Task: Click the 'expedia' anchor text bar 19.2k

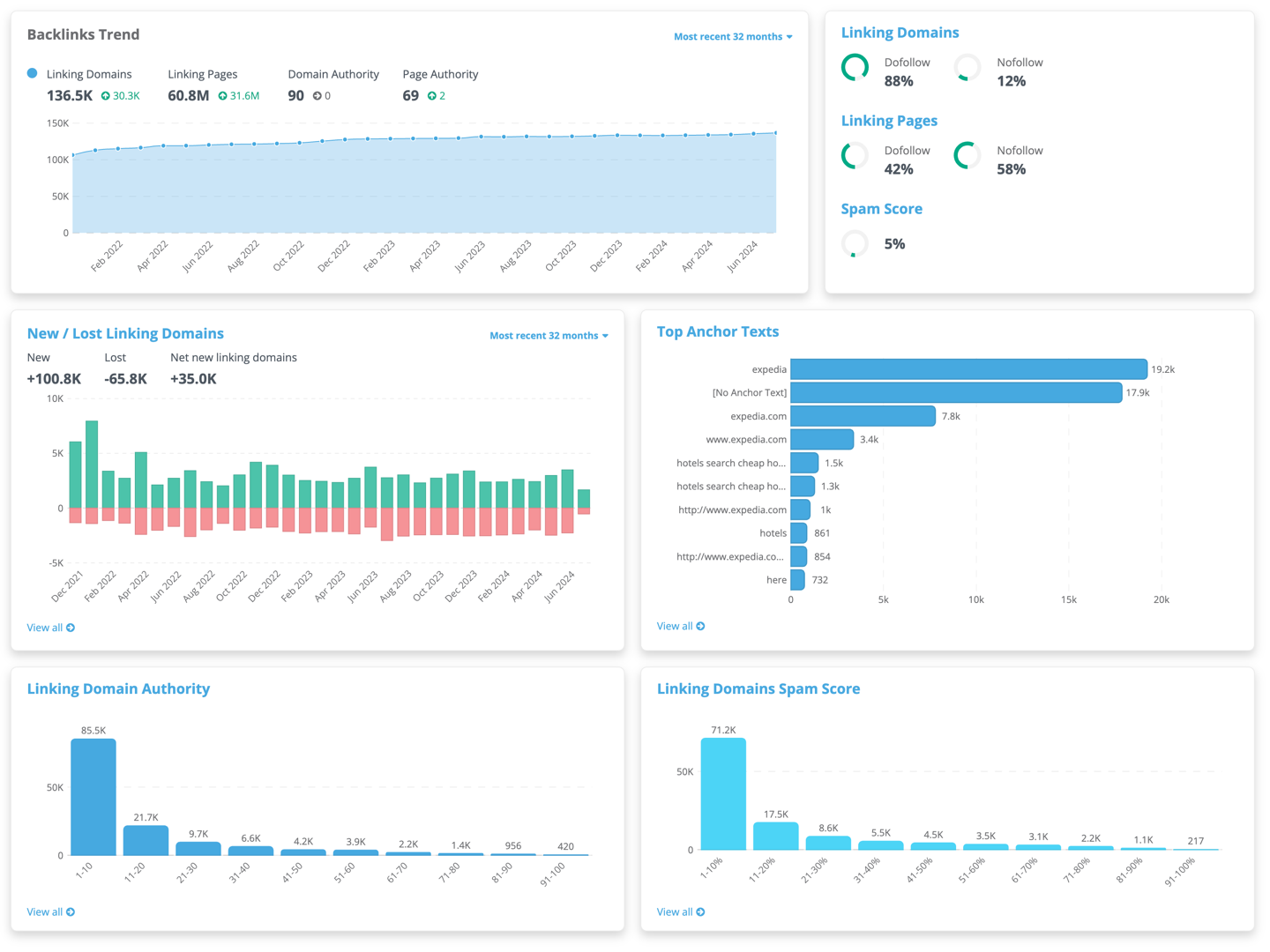Action: click(x=968, y=369)
